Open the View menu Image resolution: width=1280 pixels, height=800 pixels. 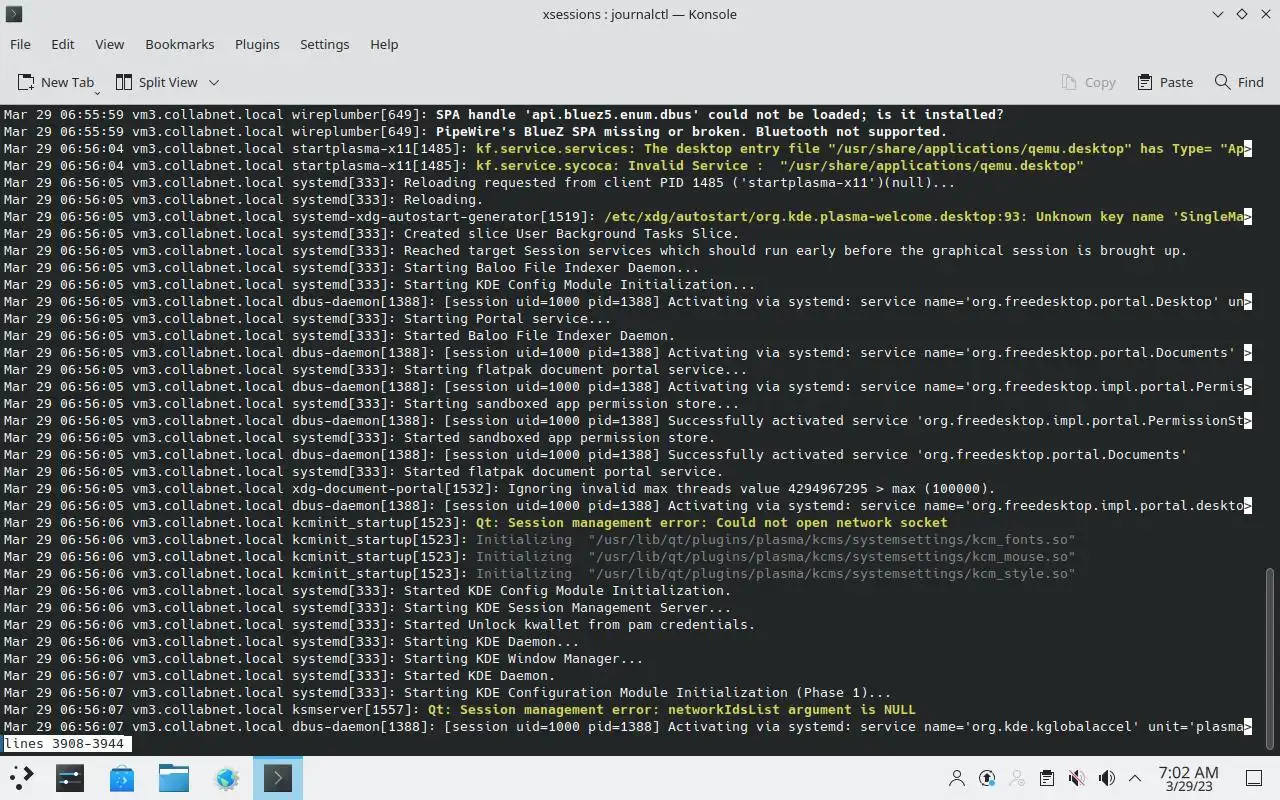point(110,44)
